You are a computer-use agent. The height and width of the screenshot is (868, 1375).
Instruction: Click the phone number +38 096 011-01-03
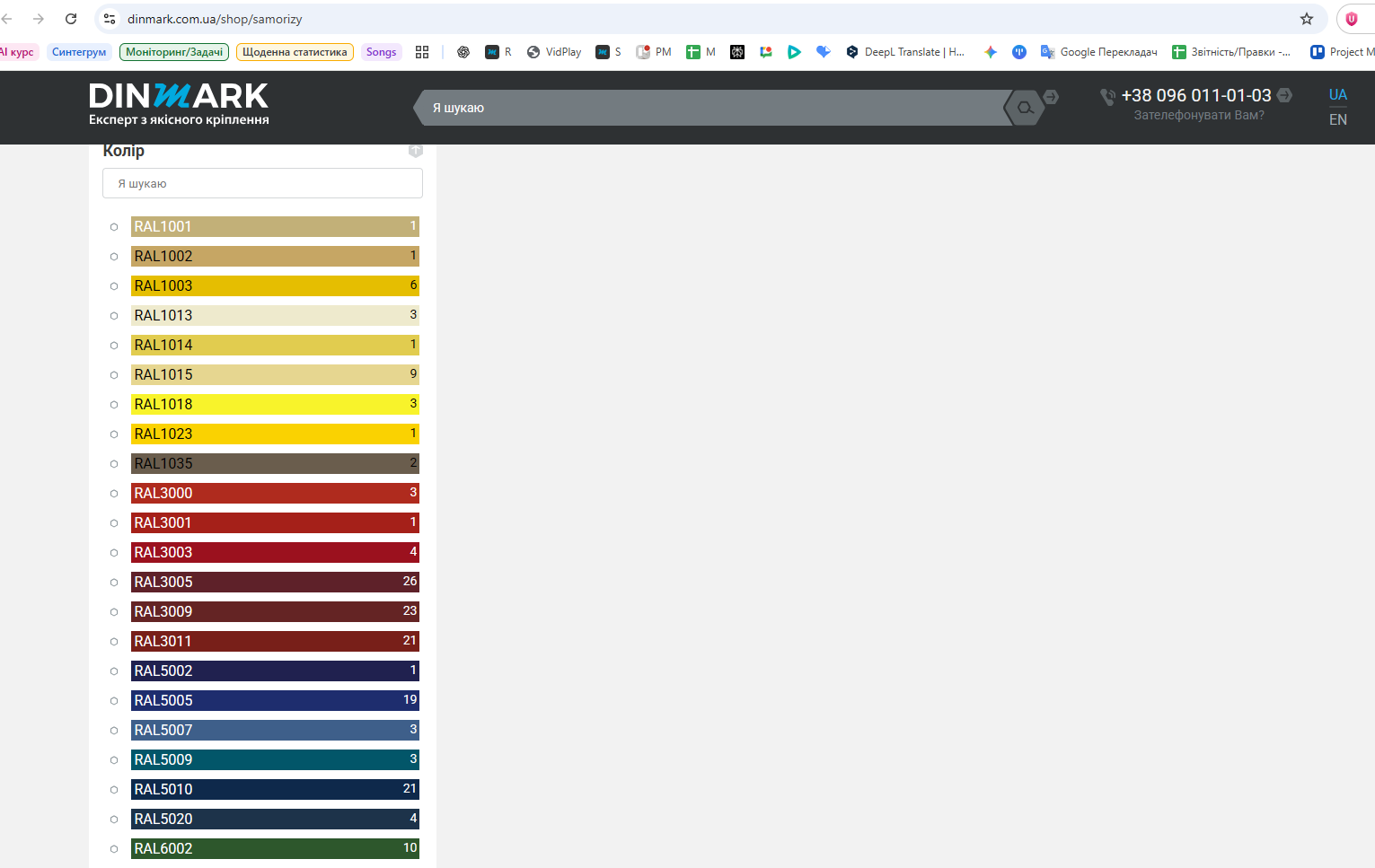point(1196,95)
